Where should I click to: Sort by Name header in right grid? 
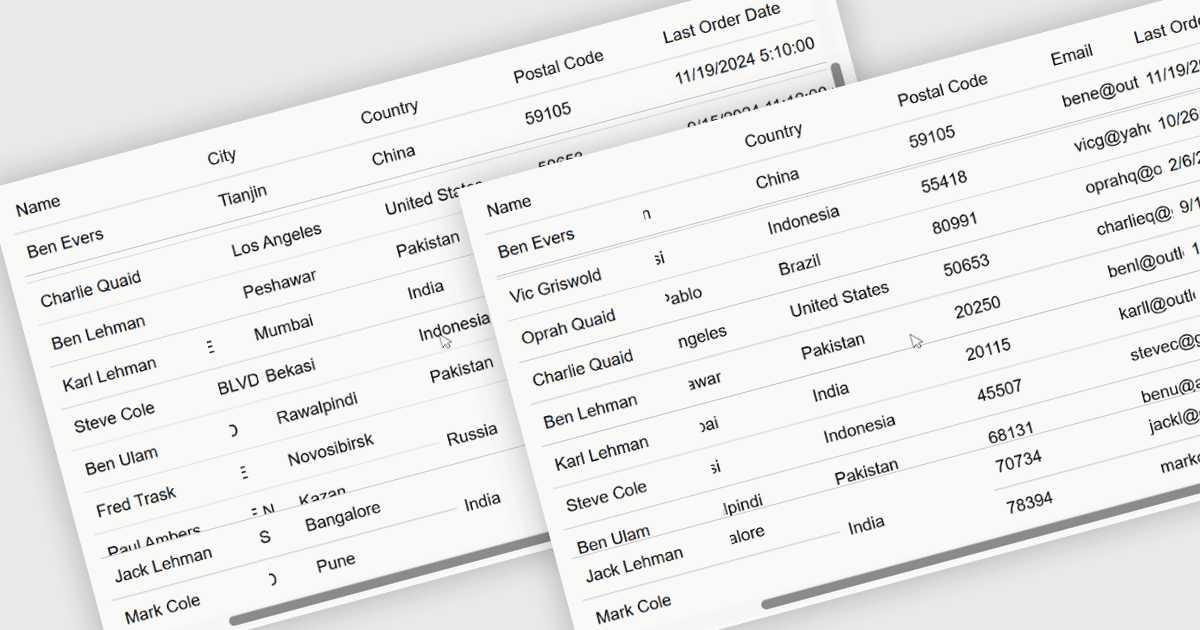pyautogui.click(x=509, y=207)
